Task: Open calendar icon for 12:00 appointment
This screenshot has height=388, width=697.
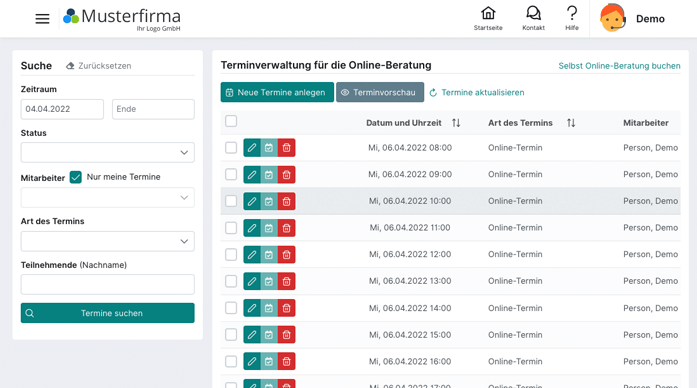Action: point(269,254)
